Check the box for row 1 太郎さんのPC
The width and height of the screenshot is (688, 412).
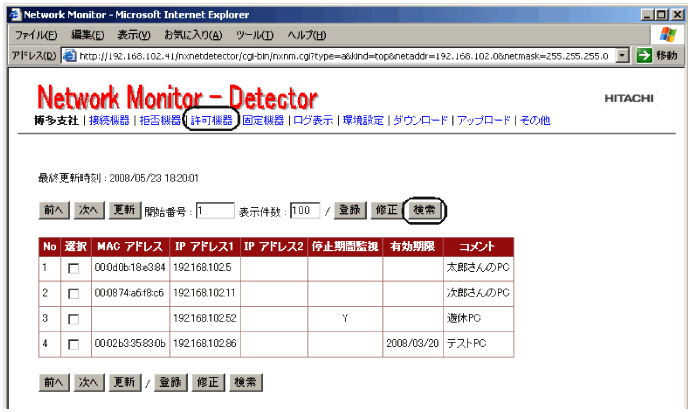pyautogui.click(x=74, y=268)
